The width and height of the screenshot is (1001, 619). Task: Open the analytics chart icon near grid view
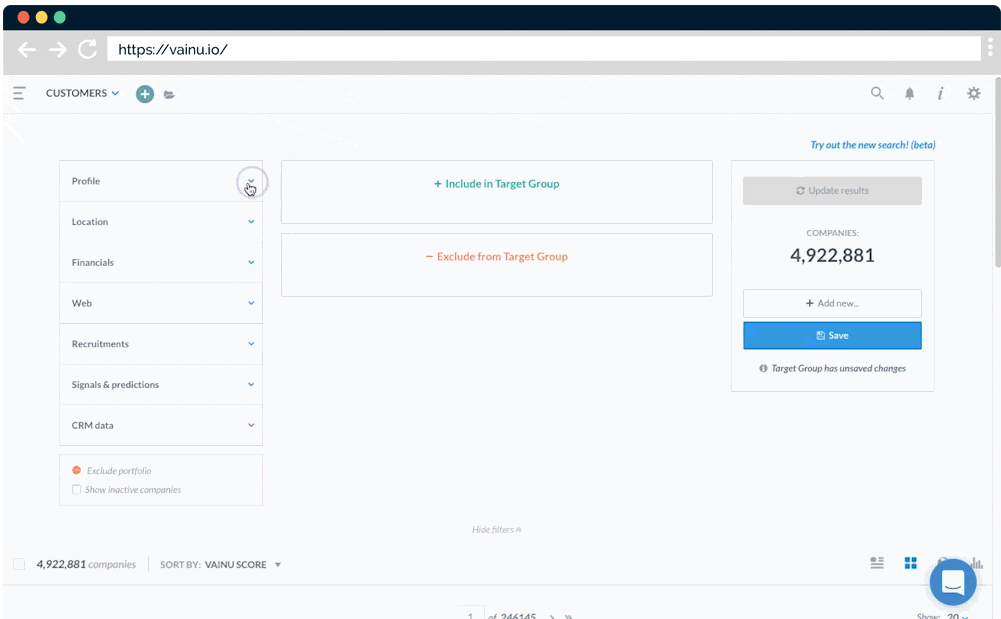(x=976, y=563)
